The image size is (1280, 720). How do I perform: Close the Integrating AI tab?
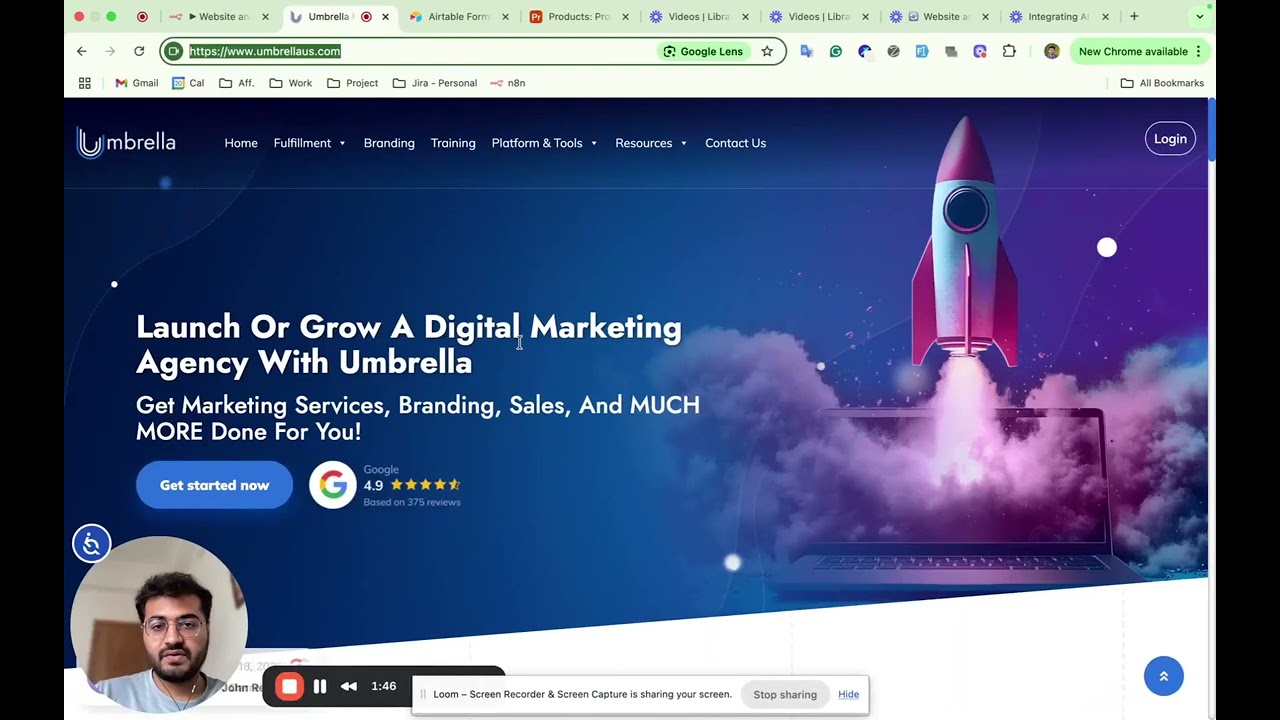(x=1105, y=17)
